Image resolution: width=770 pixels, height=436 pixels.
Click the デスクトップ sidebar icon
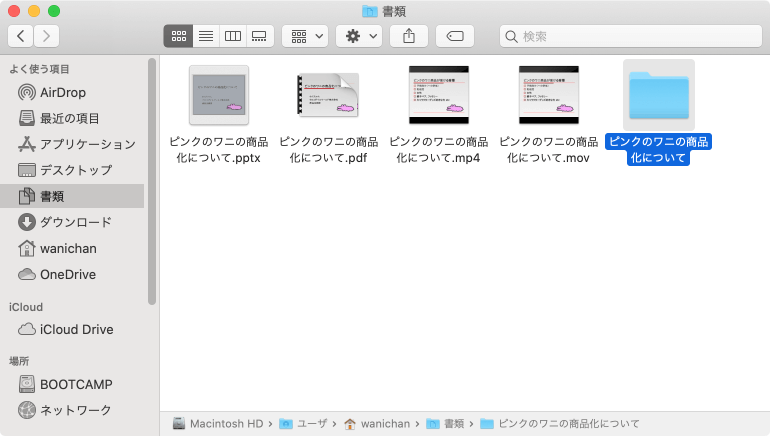(27, 170)
